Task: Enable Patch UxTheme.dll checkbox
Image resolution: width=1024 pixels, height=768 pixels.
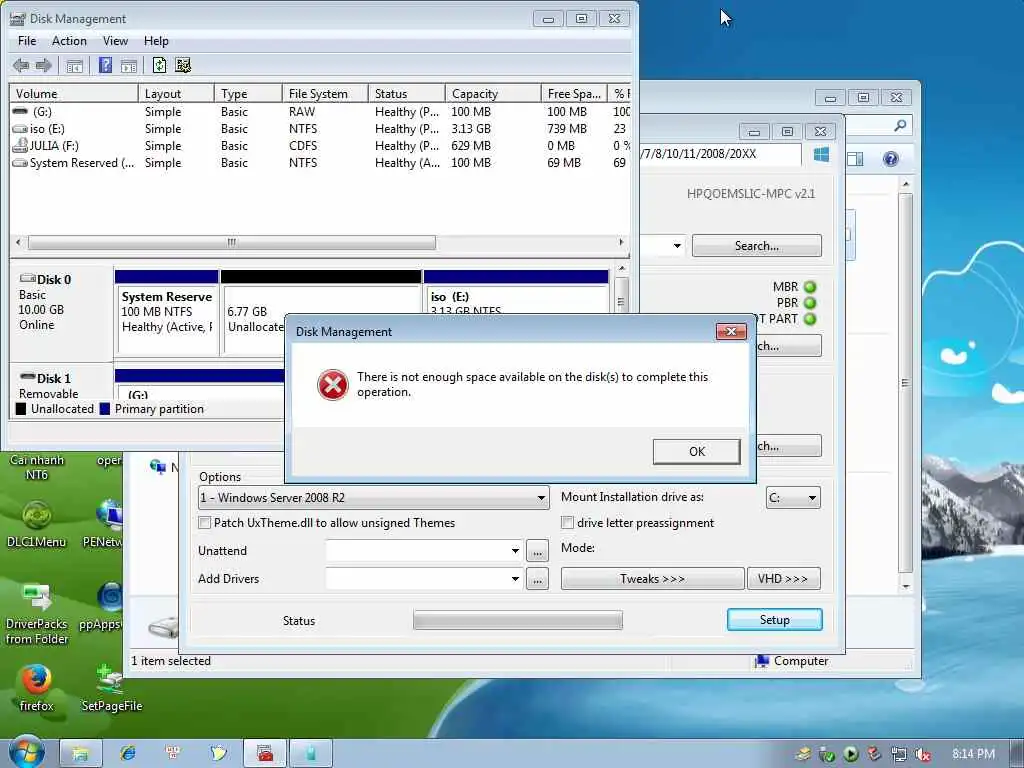Action: coord(204,522)
